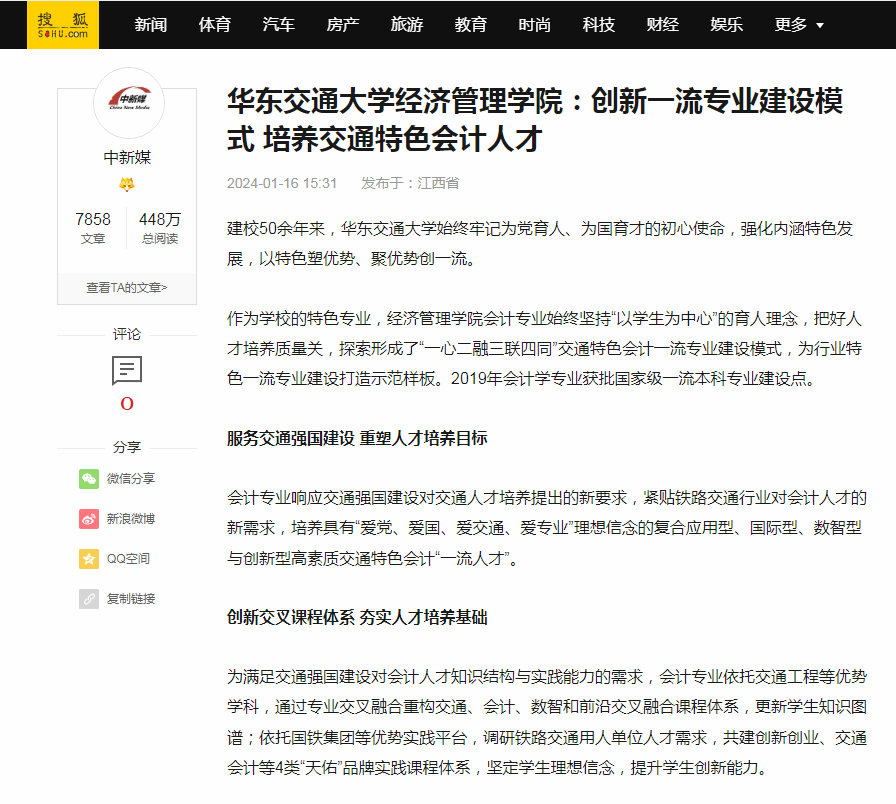Navigate to the 娱乐 section
Viewport: 896px width, 804px height.
[x=727, y=25]
